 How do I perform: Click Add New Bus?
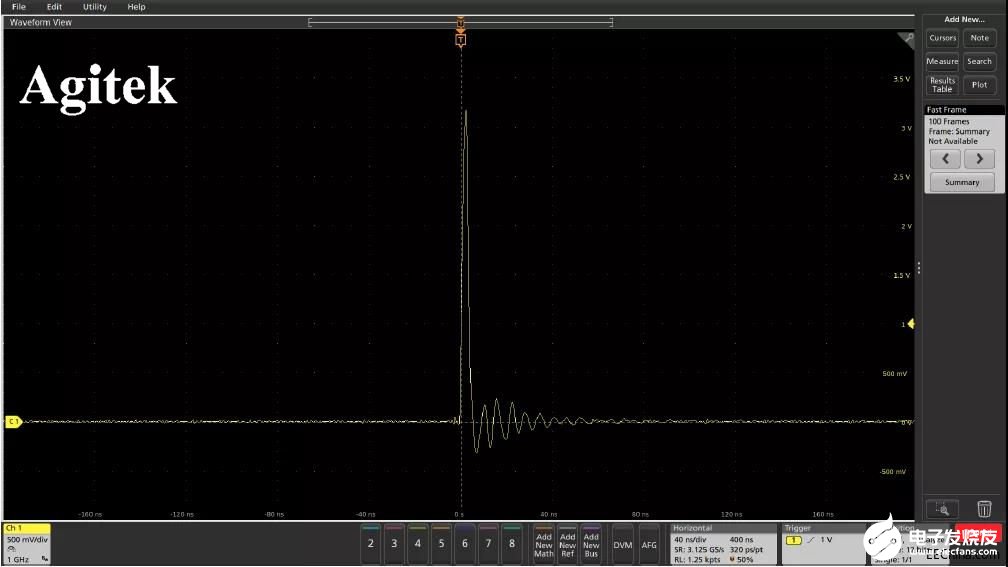(x=591, y=544)
